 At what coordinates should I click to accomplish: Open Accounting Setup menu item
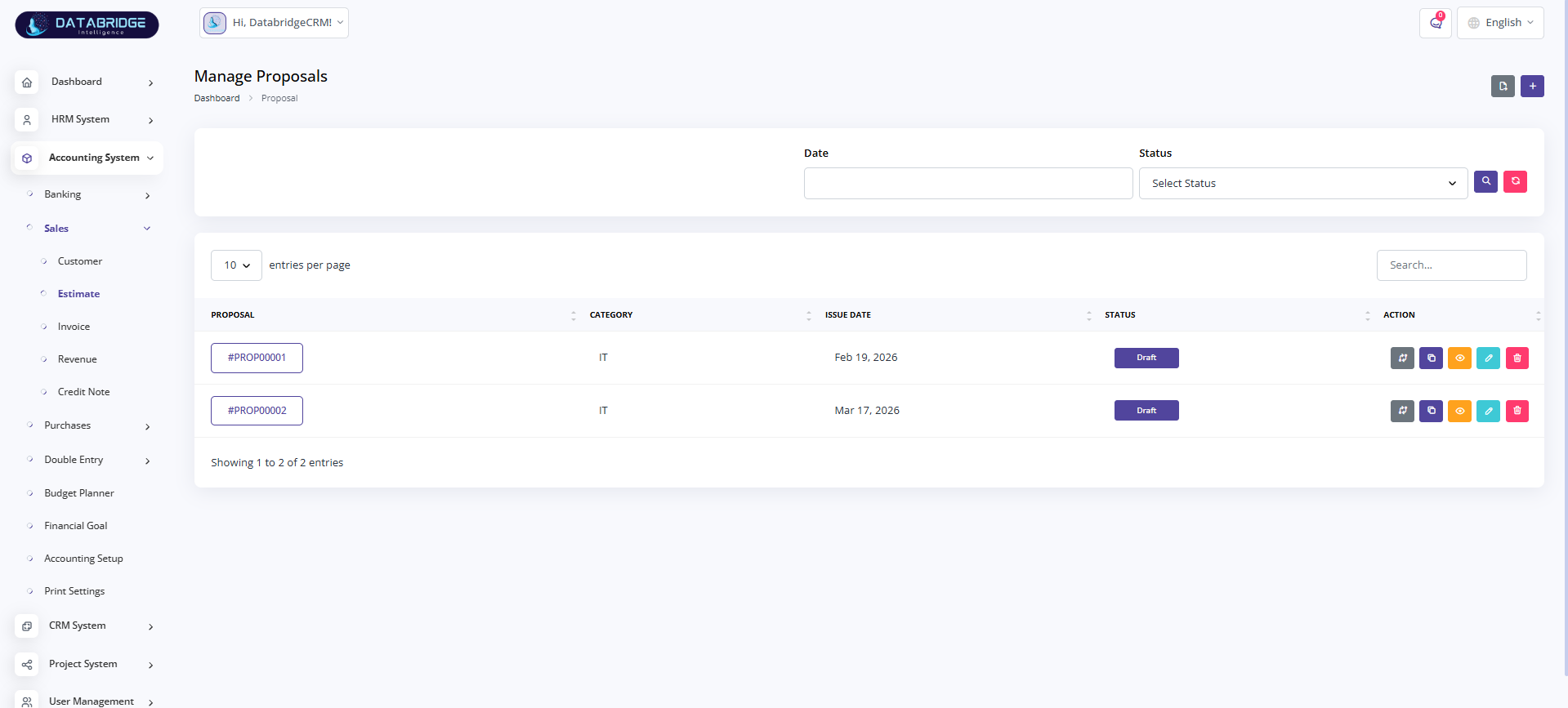(83, 559)
